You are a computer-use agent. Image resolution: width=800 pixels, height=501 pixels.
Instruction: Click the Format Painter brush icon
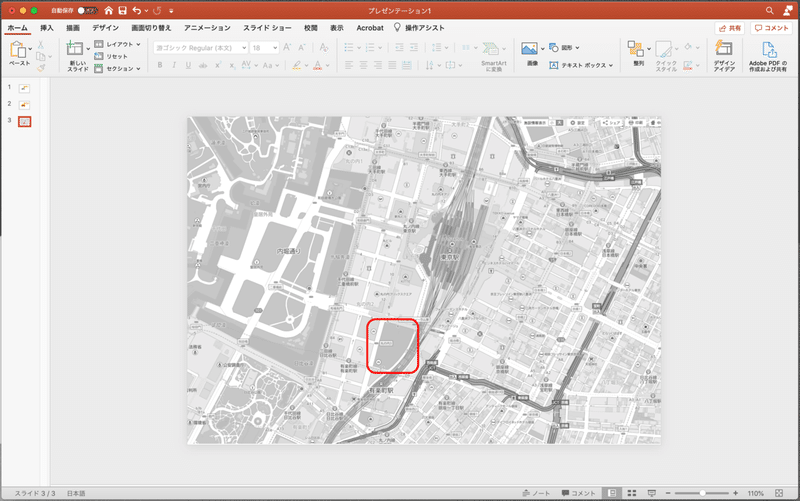(x=41, y=67)
